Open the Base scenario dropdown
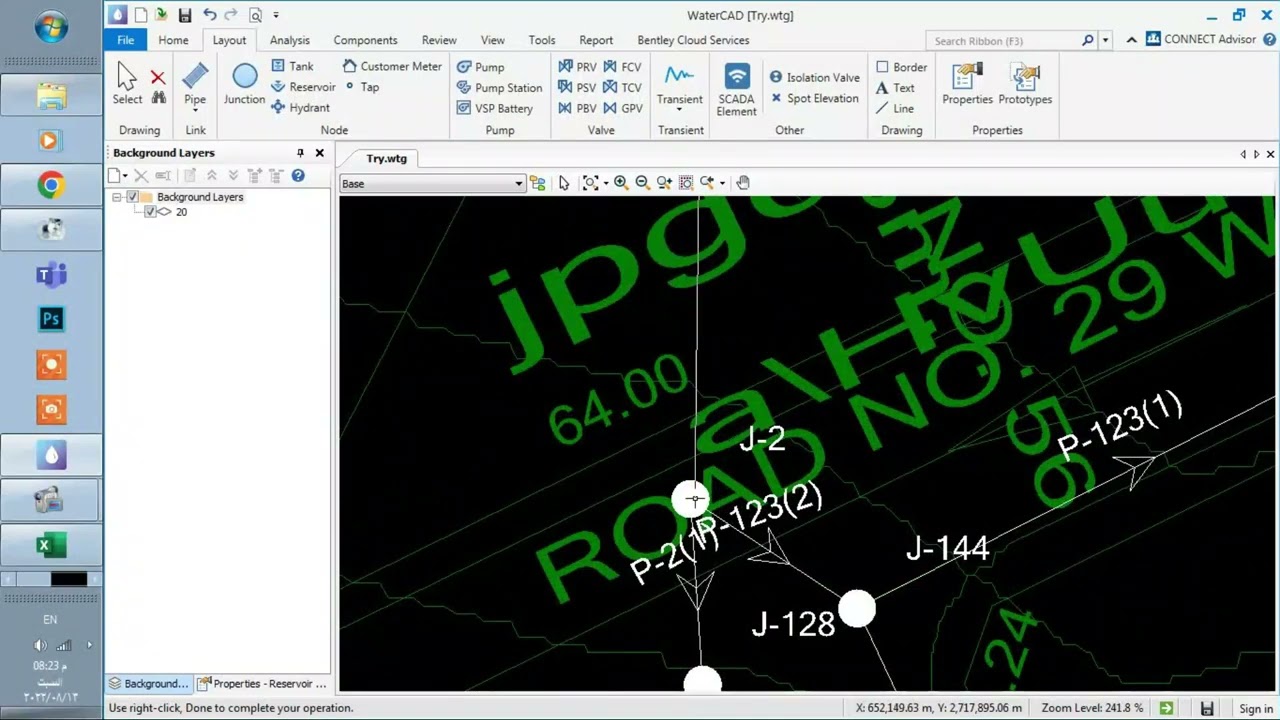The width and height of the screenshot is (1280, 720). coord(518,184)
